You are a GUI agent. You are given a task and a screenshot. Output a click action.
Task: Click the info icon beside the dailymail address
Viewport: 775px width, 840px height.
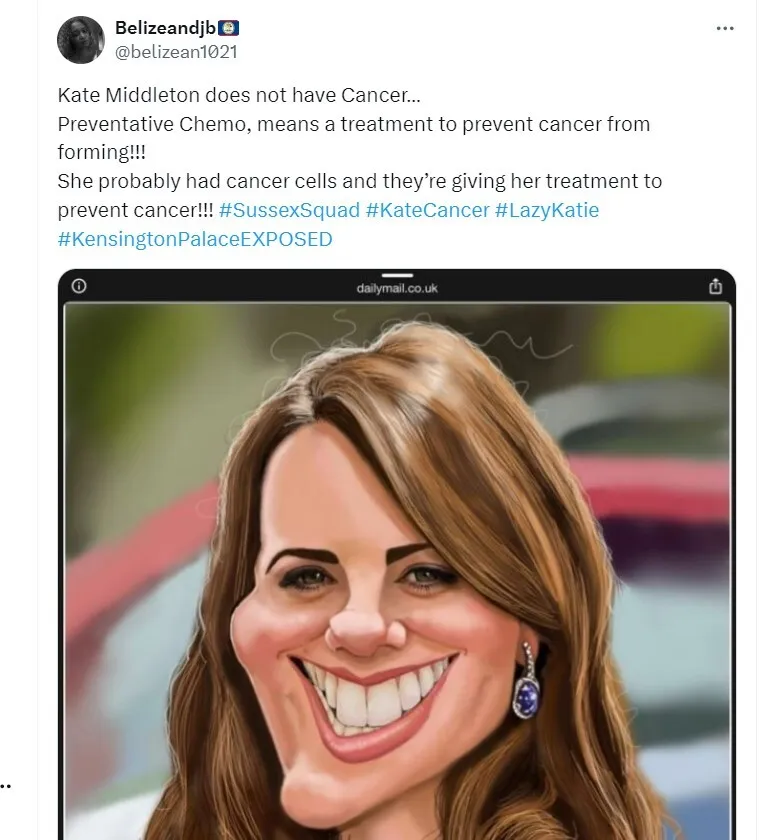click(x=79, y=286)
